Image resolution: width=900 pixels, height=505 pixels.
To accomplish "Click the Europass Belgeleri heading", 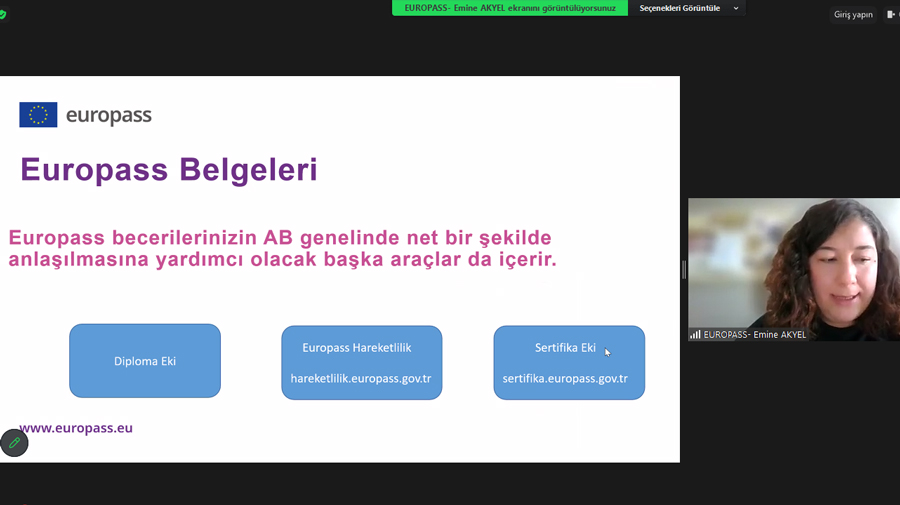I will point(169,170).
